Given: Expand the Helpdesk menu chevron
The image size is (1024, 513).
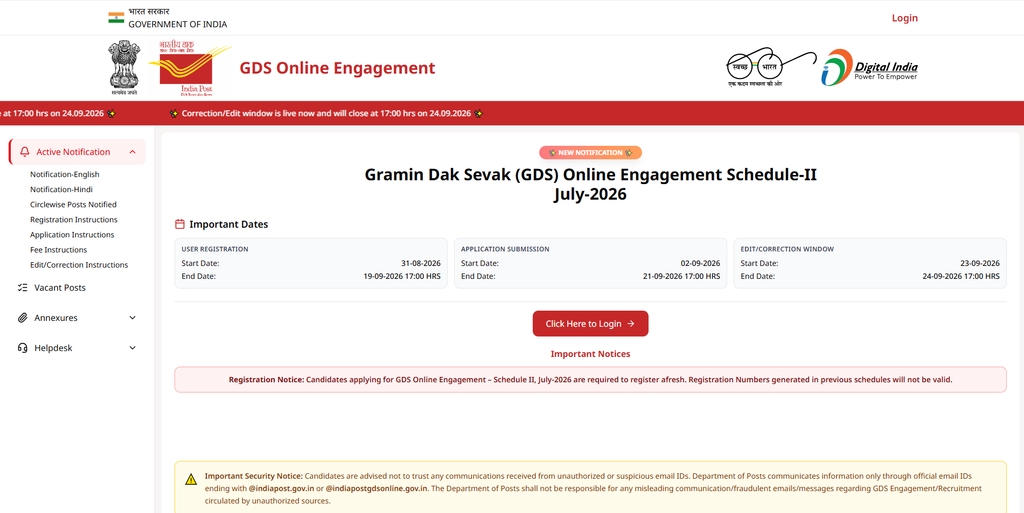Looking at the screenshot, I should [133, 348].
